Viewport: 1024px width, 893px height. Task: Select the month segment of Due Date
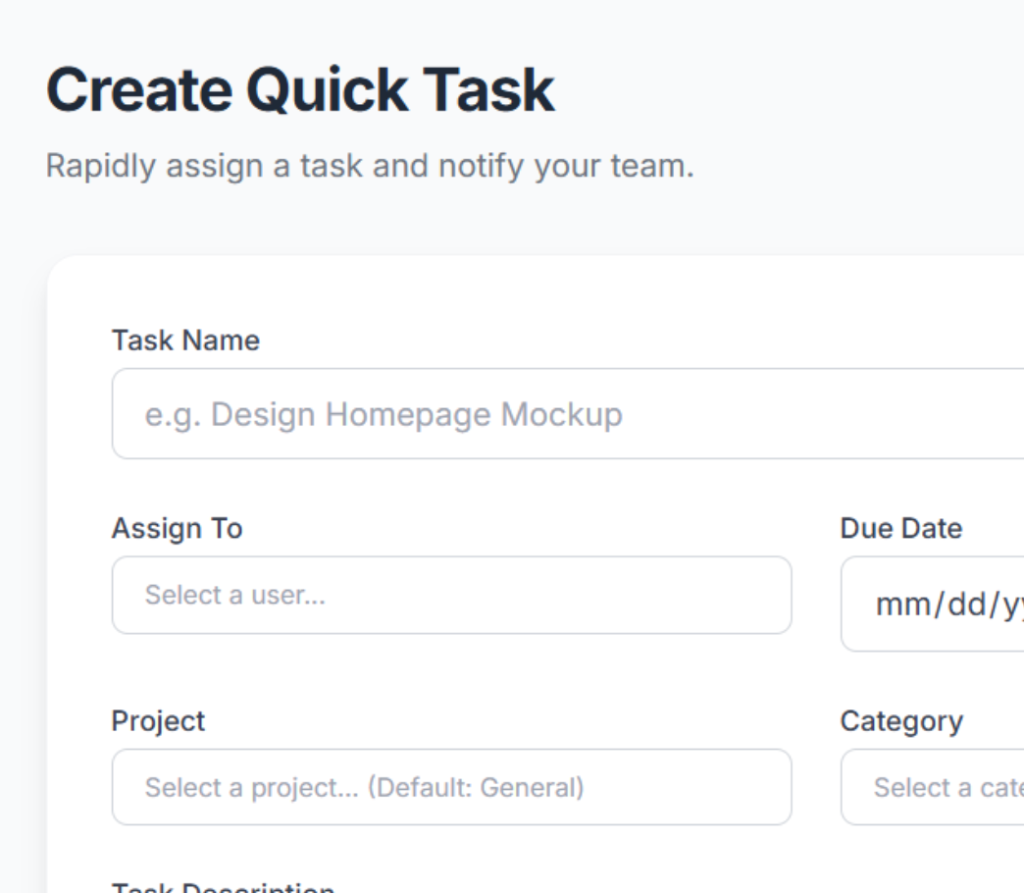pos(896,605)
